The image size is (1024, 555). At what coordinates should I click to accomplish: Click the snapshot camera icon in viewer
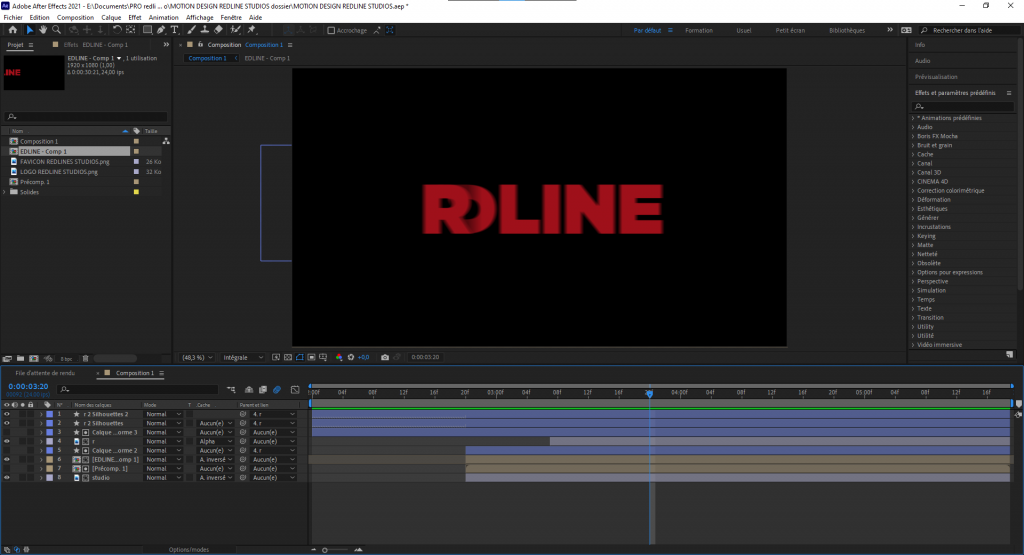click(x=385, y=357)
